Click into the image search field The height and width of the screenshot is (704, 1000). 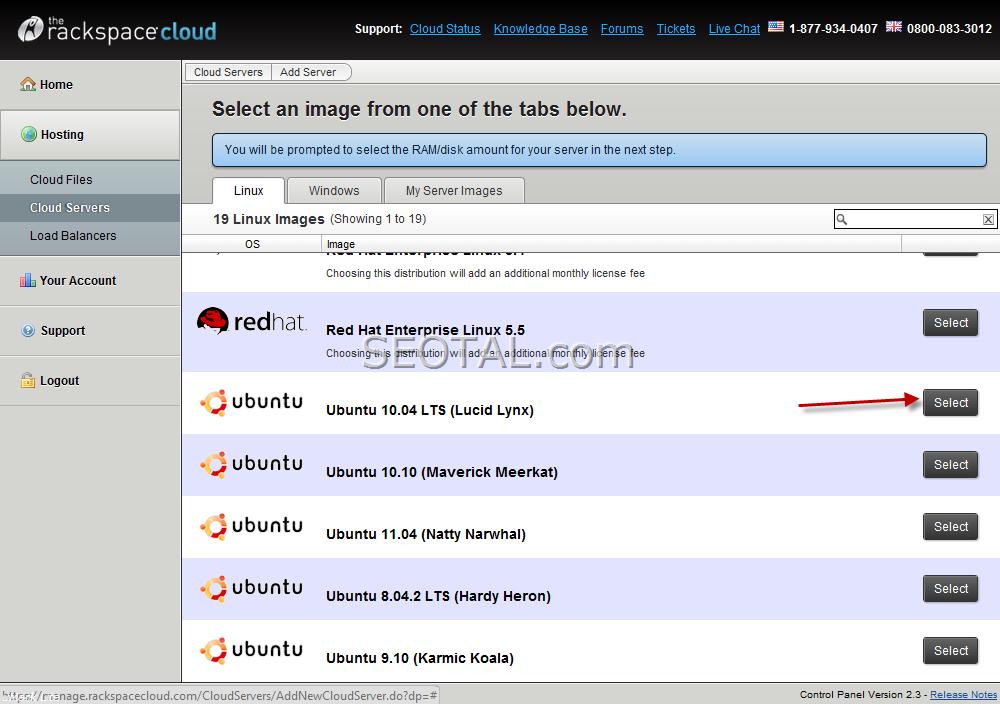coord(915,219)
